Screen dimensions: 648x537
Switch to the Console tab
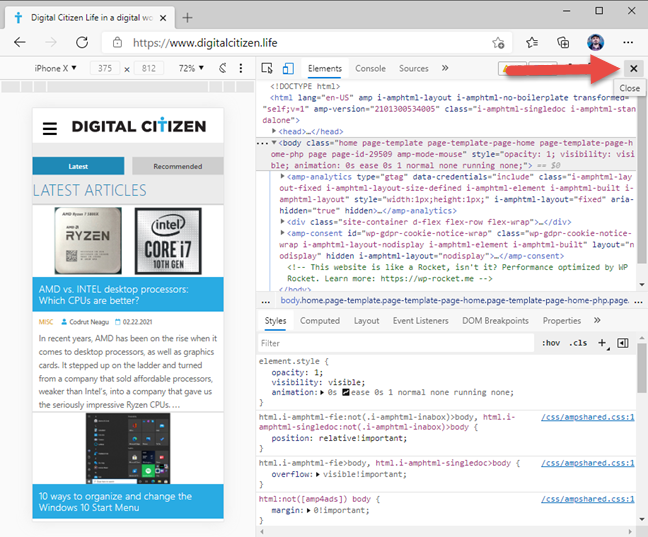370,69
